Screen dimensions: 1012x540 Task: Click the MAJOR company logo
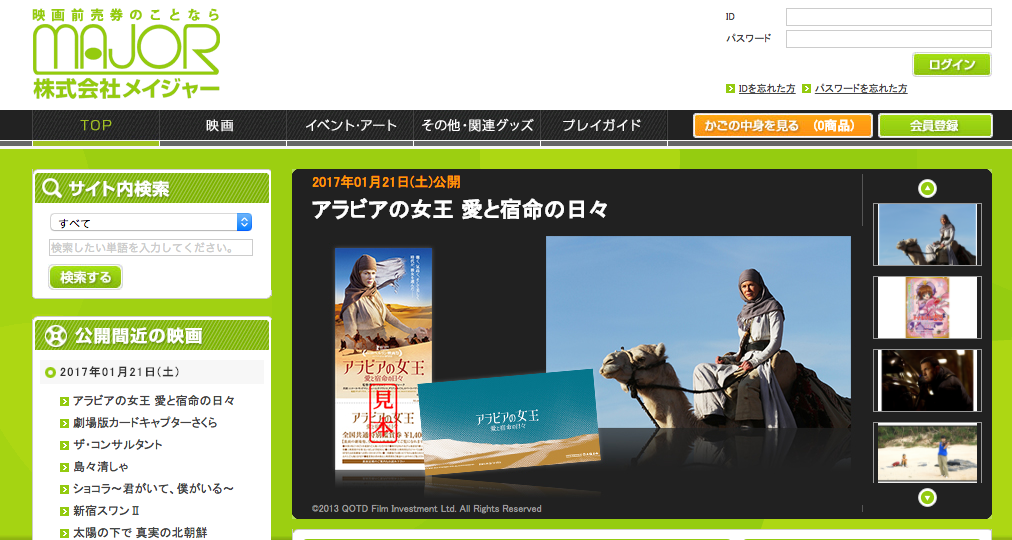tap(126, 53)
